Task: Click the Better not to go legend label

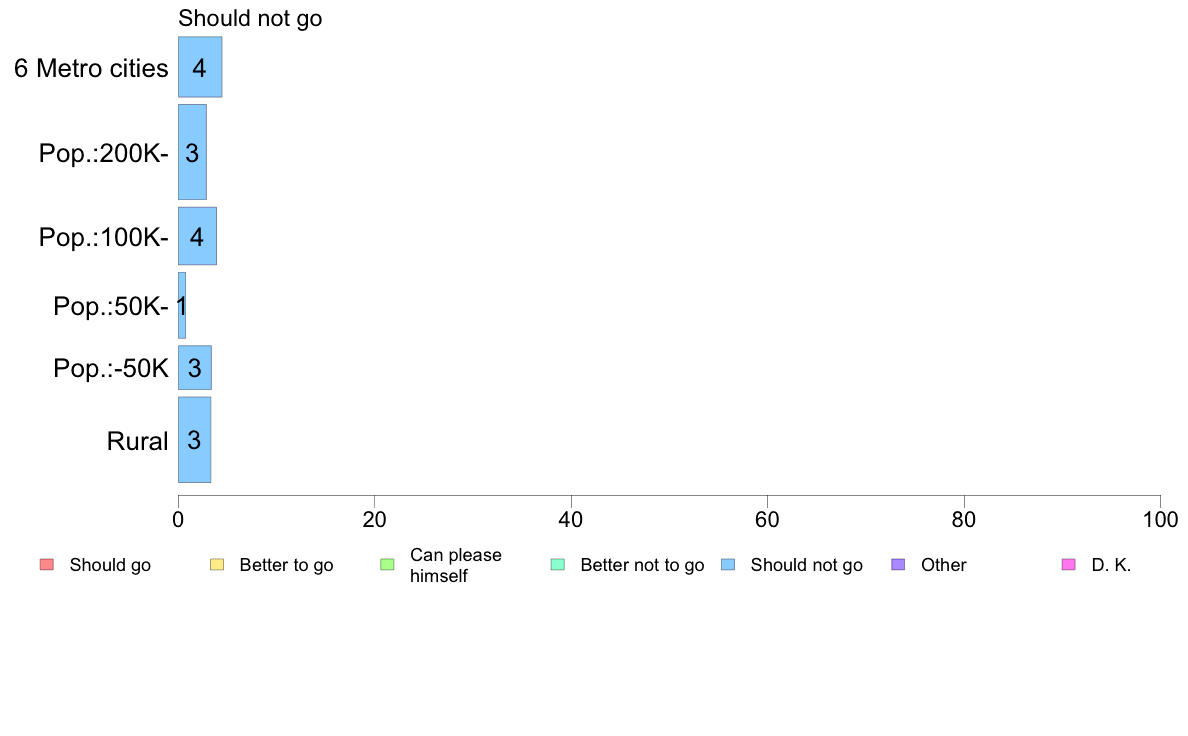Action: pyautogui.click(x=642, y=565)
